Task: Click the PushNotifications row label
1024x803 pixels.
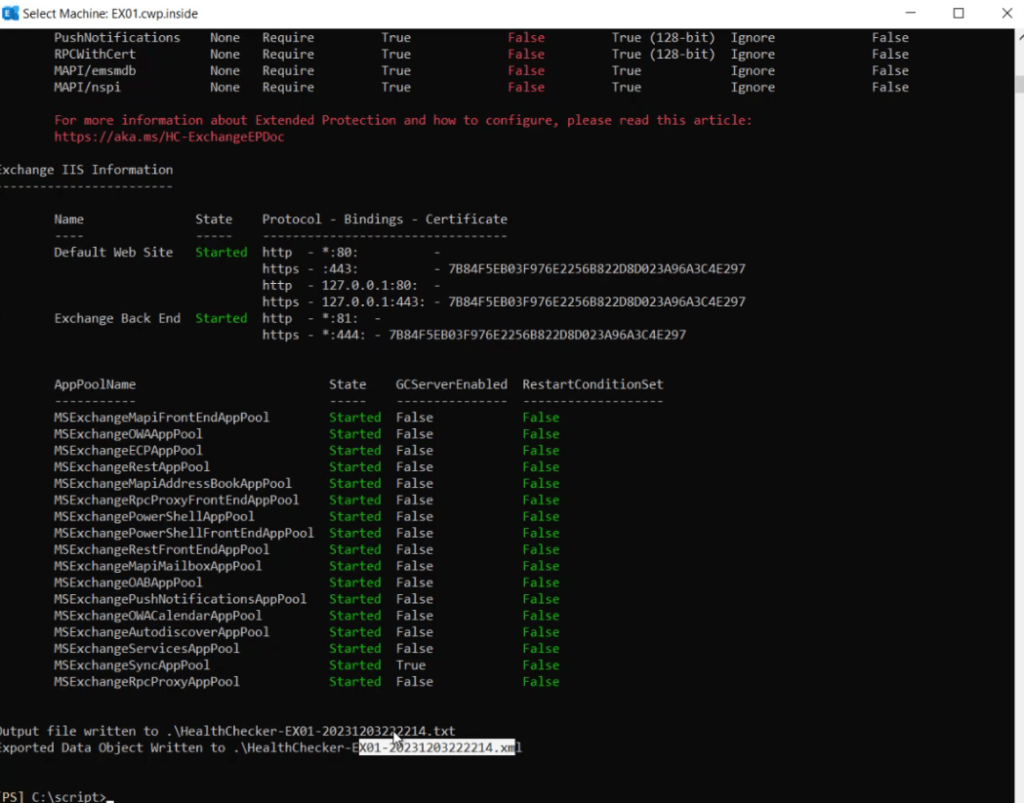Action: click(118, 37)
